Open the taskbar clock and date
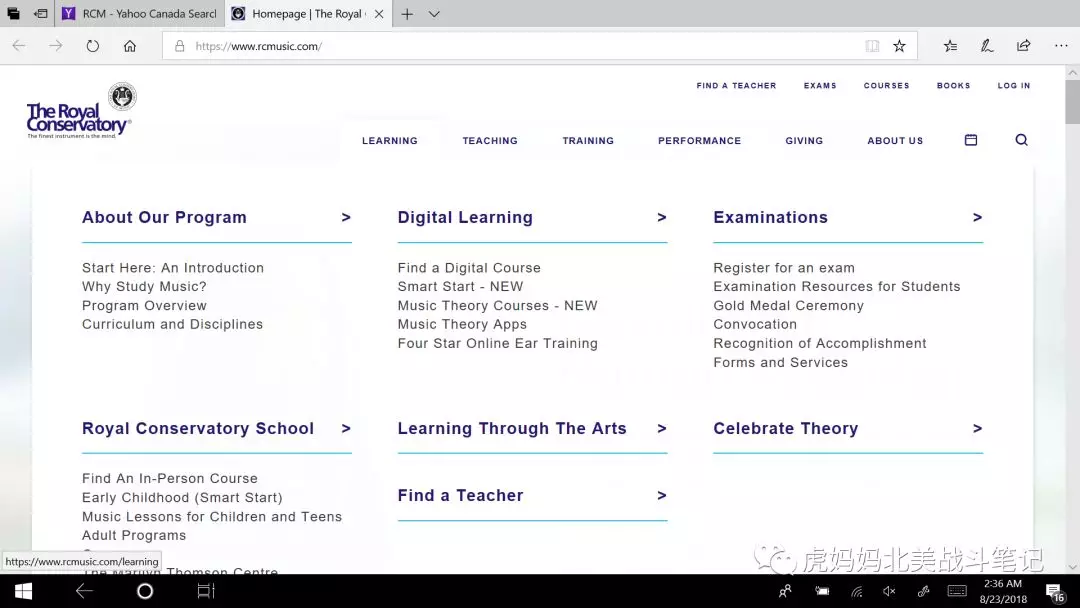The height and width of the screenshot is (608, 1080). 1003,591
